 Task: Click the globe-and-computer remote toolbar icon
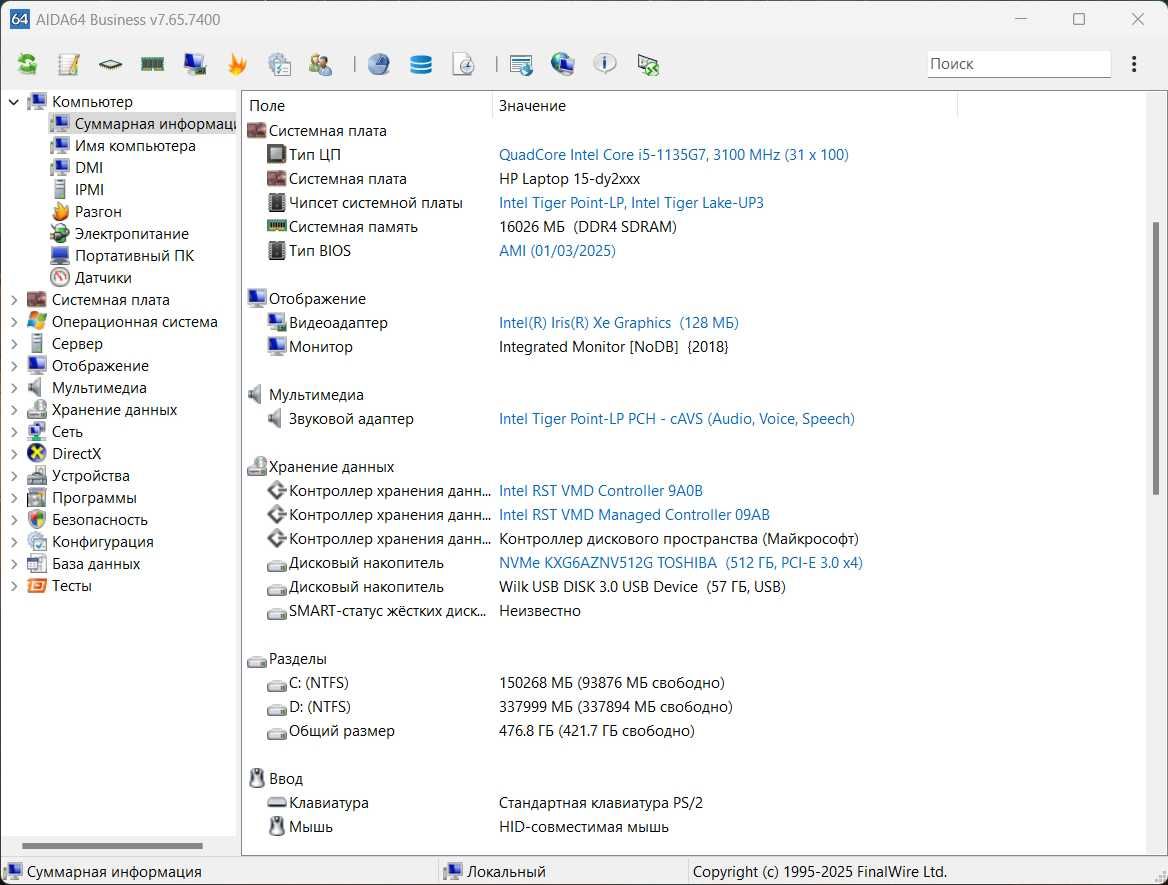coord(563,64)
